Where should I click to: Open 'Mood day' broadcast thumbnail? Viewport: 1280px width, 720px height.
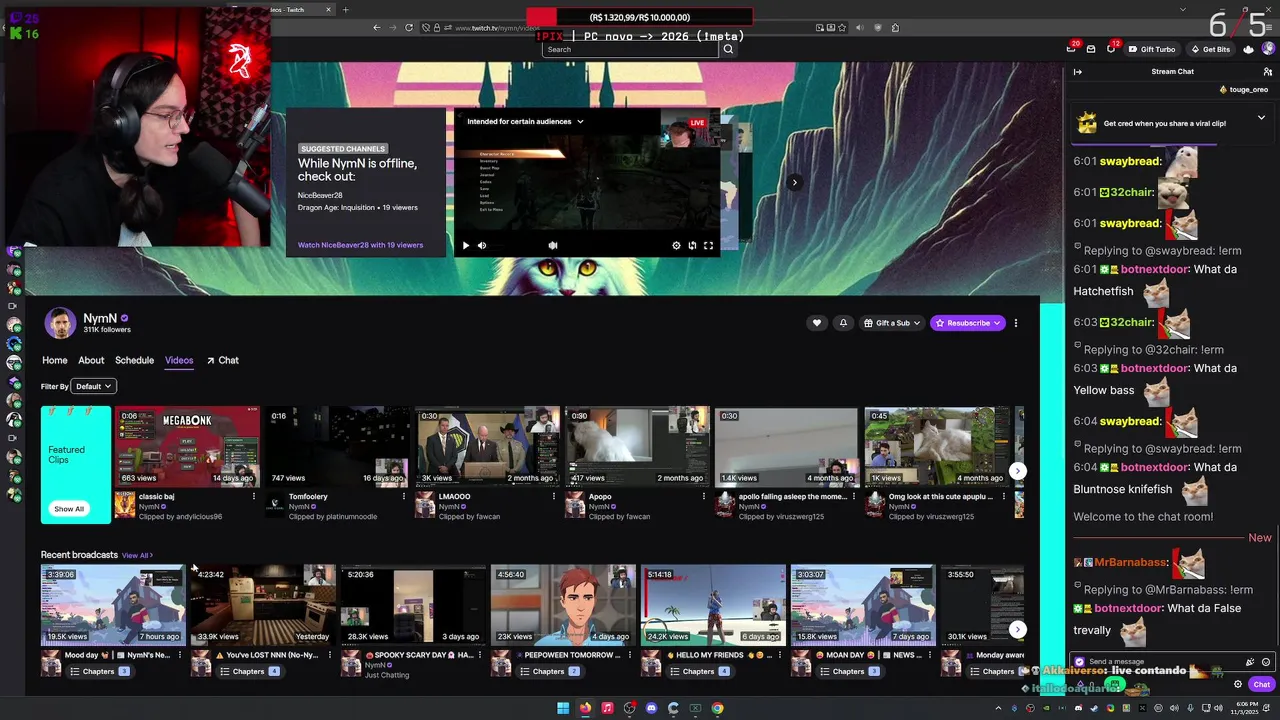pos(113,604)
